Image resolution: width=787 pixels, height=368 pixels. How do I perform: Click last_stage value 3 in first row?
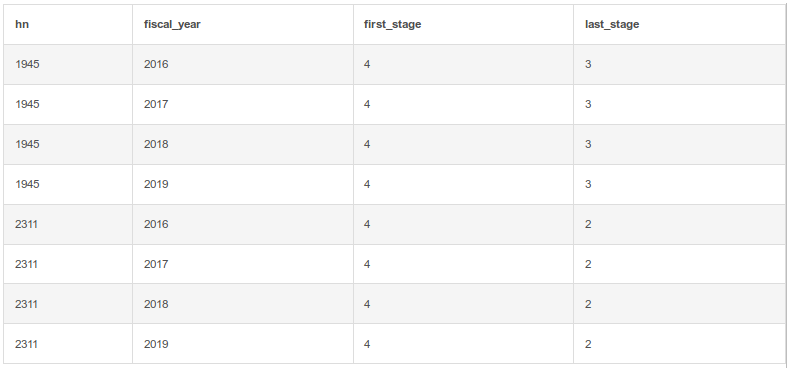(588, 64)
